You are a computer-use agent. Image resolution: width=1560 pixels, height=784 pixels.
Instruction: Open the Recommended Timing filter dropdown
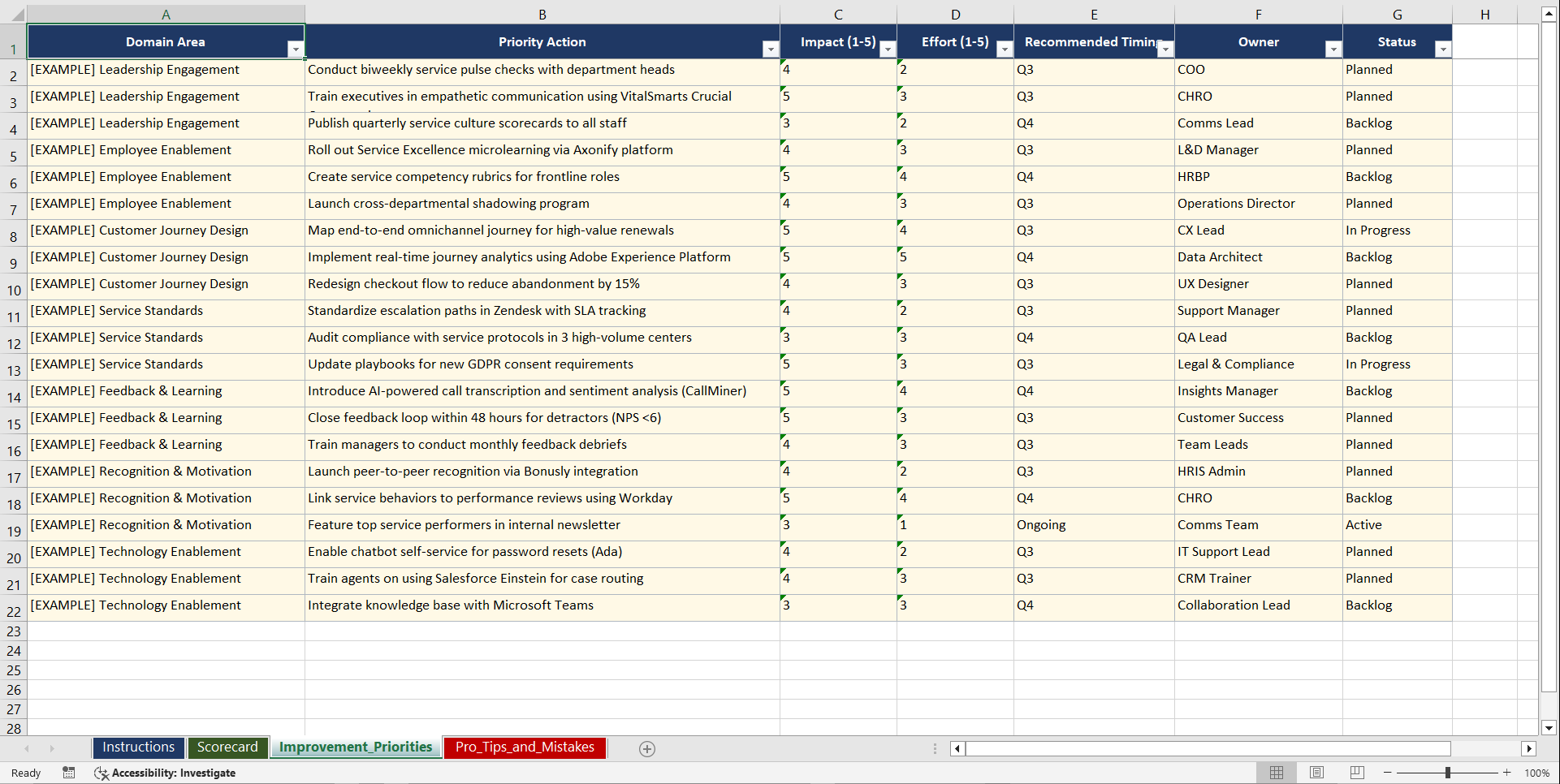click(1166, 49)
